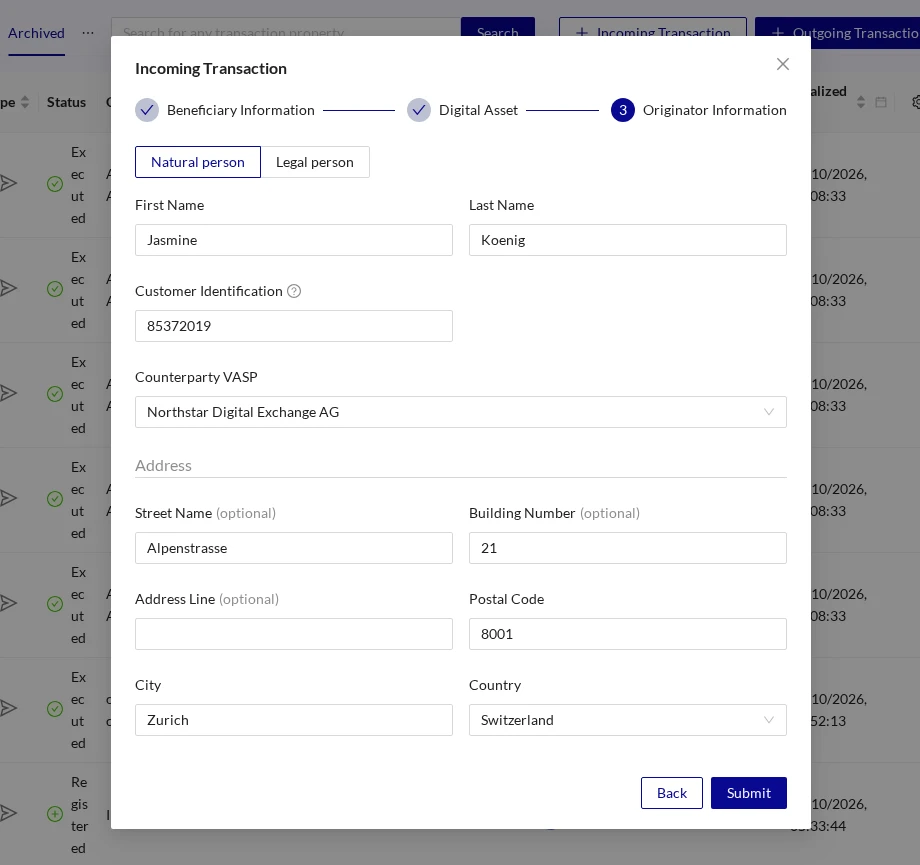The width and height of the screenshot is (920, 865).
Task: Click the Back button
Action: click(671, 793)
